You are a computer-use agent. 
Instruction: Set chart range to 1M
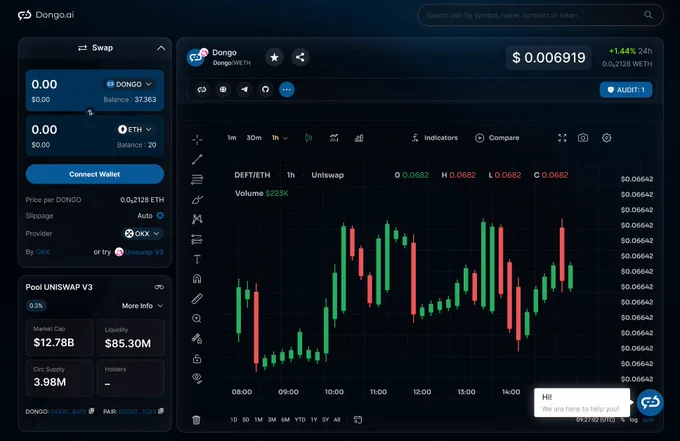(258, 420)
